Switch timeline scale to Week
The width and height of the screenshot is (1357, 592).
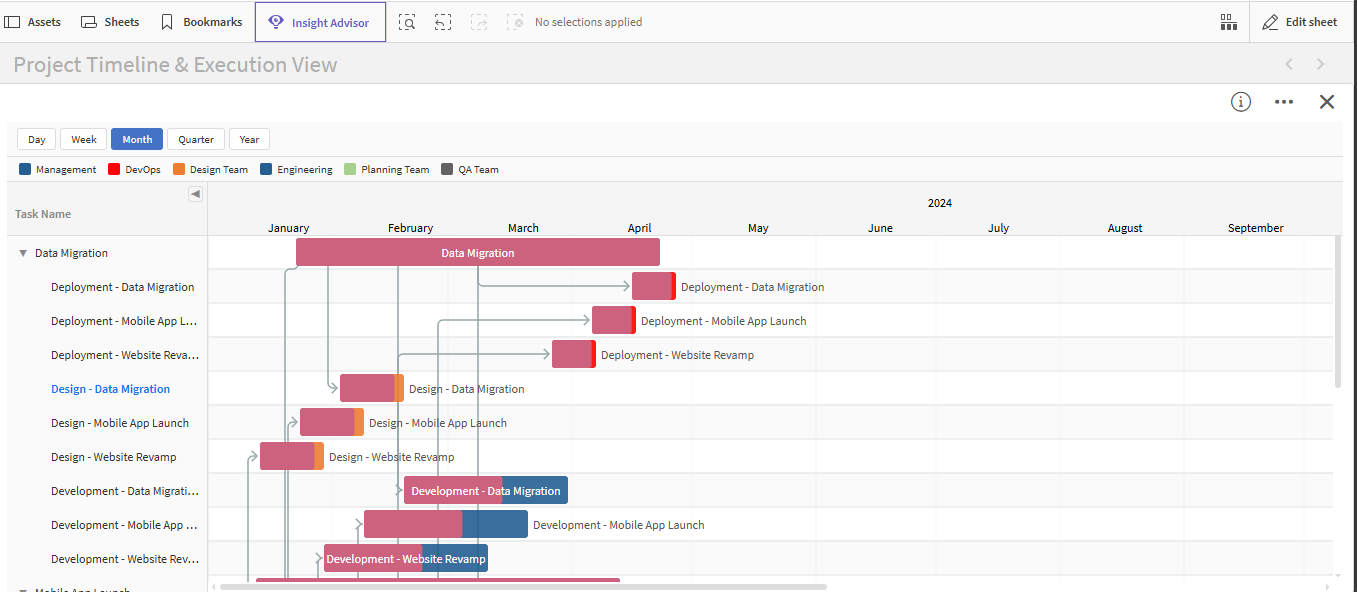84,140
